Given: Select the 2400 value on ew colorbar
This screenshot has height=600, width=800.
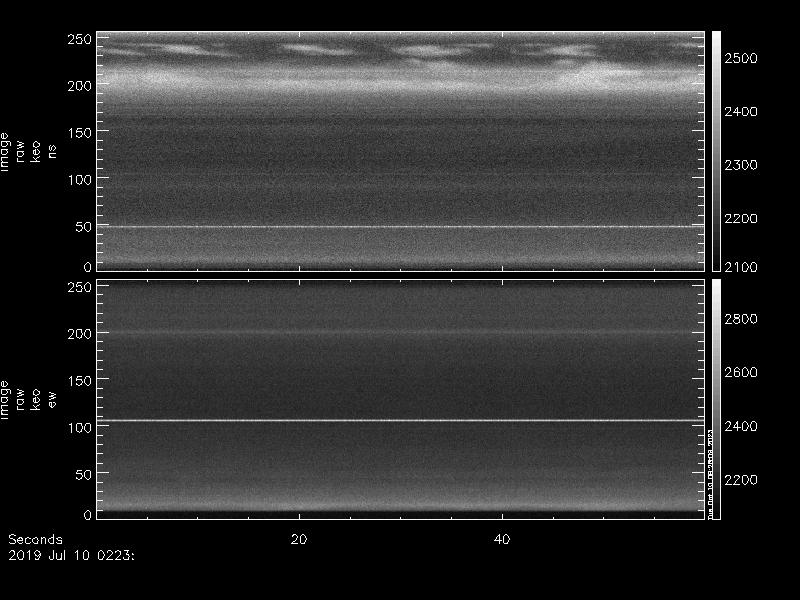Looking at the screenshot, I should point(741,426).
